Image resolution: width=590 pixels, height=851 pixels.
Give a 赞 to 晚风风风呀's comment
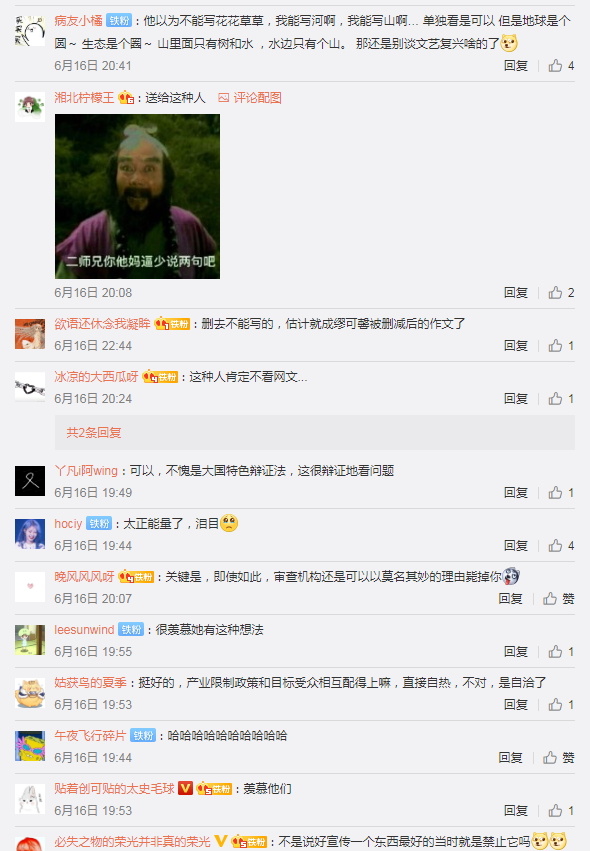559,599
